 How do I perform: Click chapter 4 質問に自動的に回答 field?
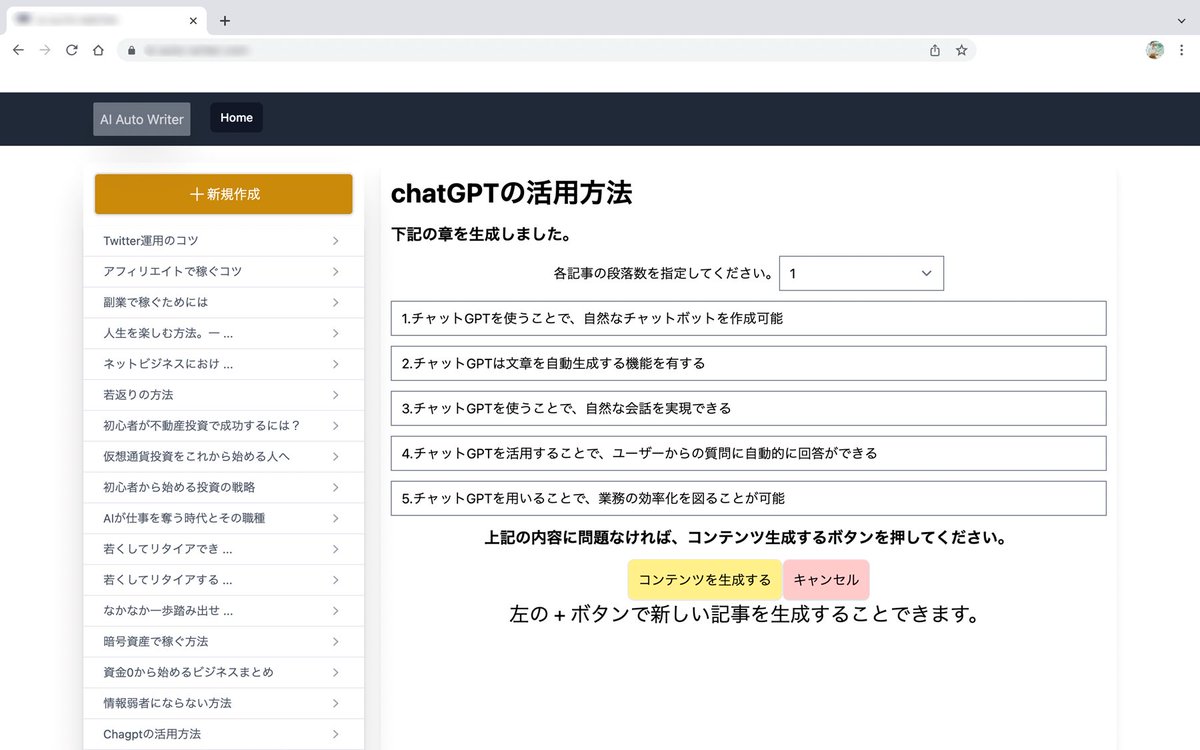point(749,453)
